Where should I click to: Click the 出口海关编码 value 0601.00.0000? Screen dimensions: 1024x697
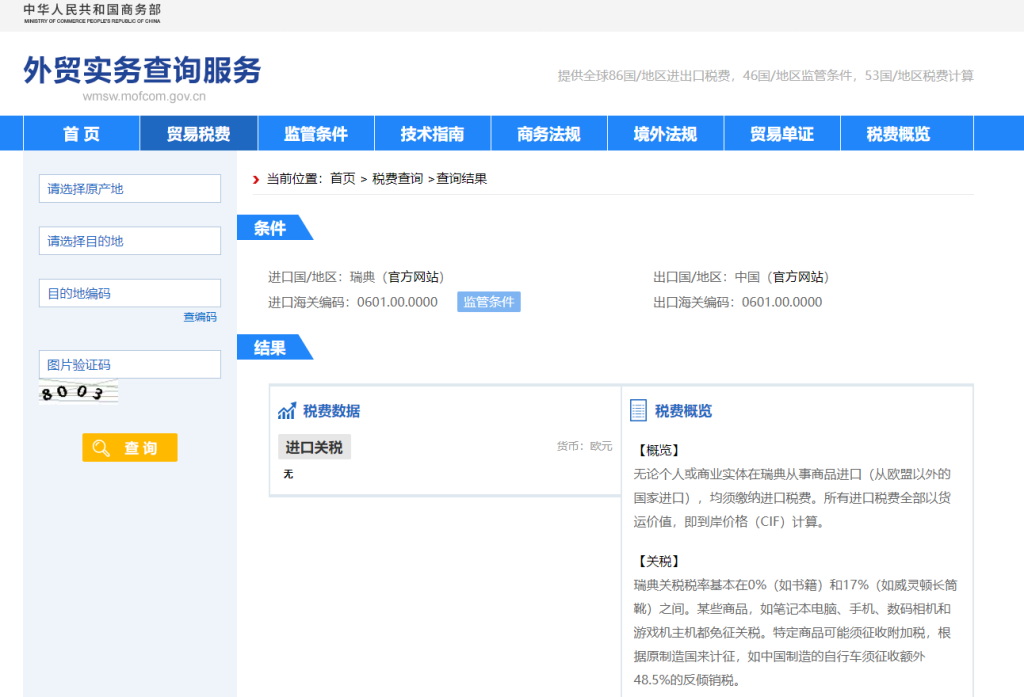click(782, 302)
